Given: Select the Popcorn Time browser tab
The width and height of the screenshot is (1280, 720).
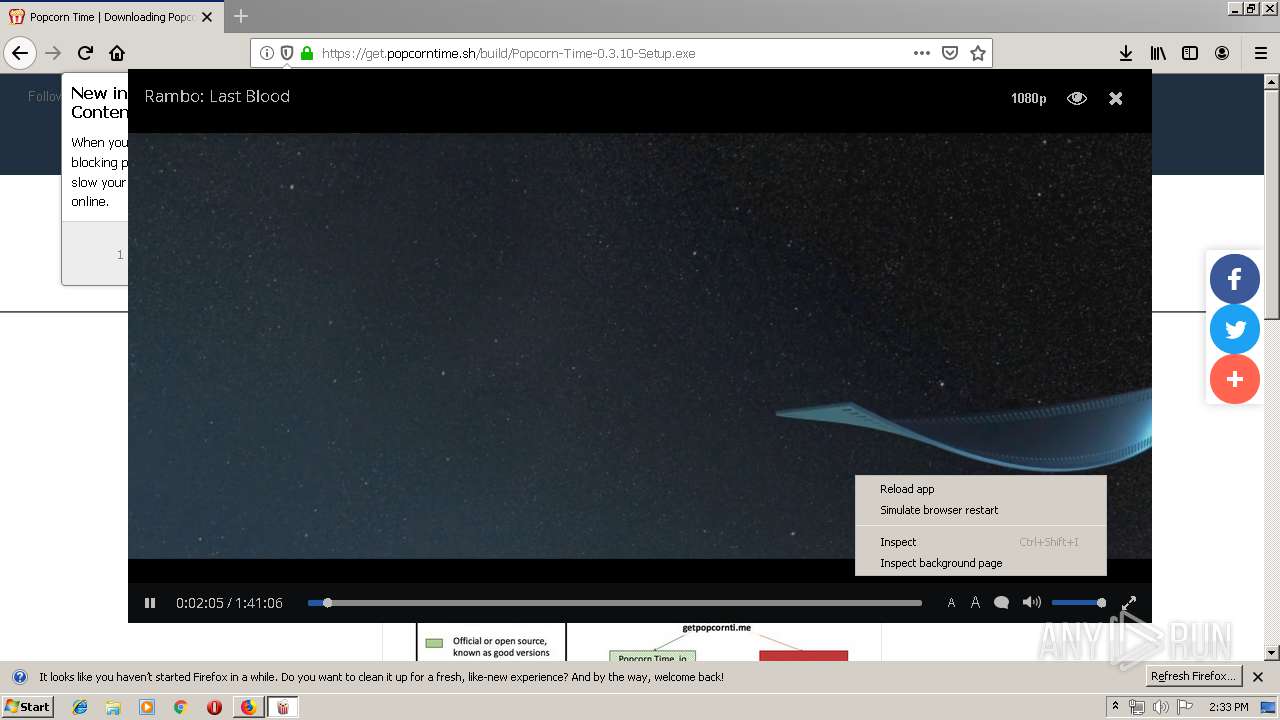Looking at the screenshot, I should (x=112, y=17).
